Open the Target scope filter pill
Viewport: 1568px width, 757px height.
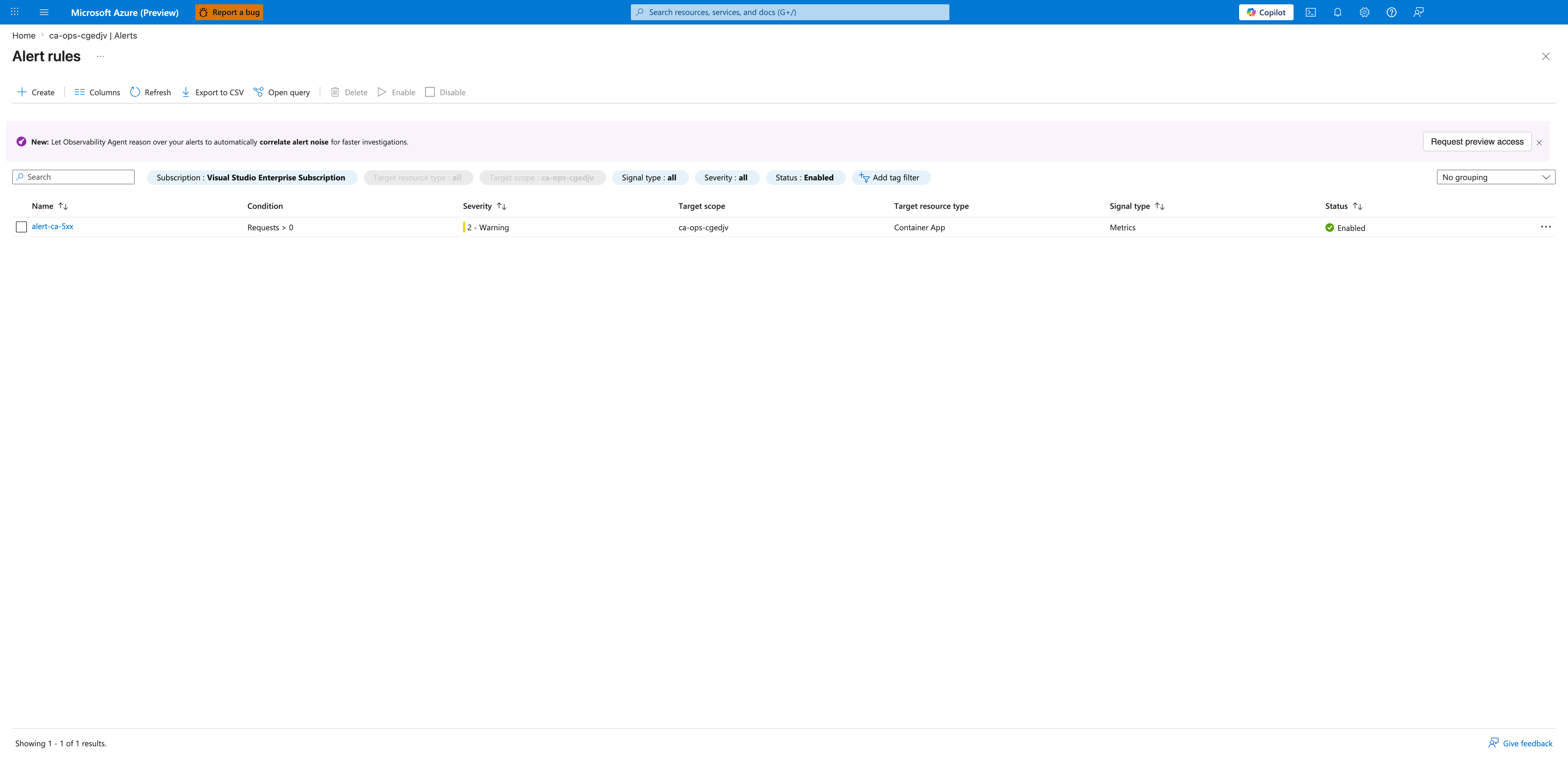coord(542,178)
